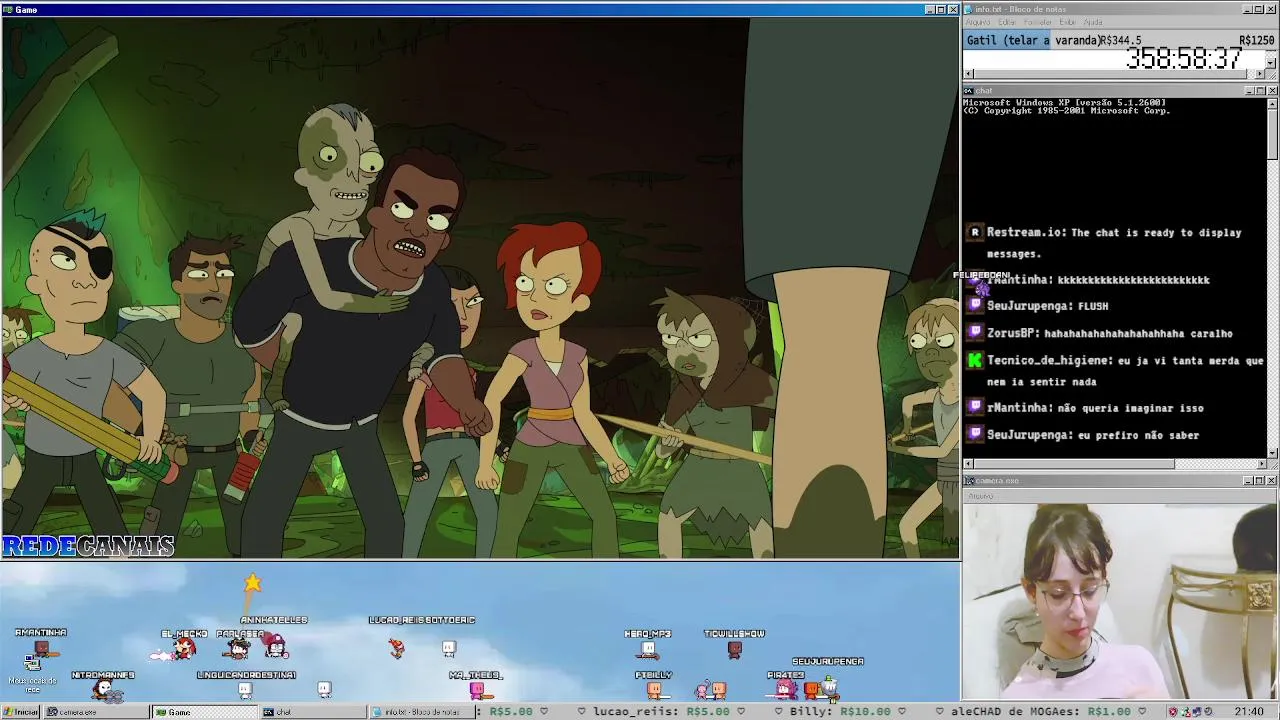This screenshot has width=1280, height=720.
Task: Open the Iniciar start button
Action: 21,712
